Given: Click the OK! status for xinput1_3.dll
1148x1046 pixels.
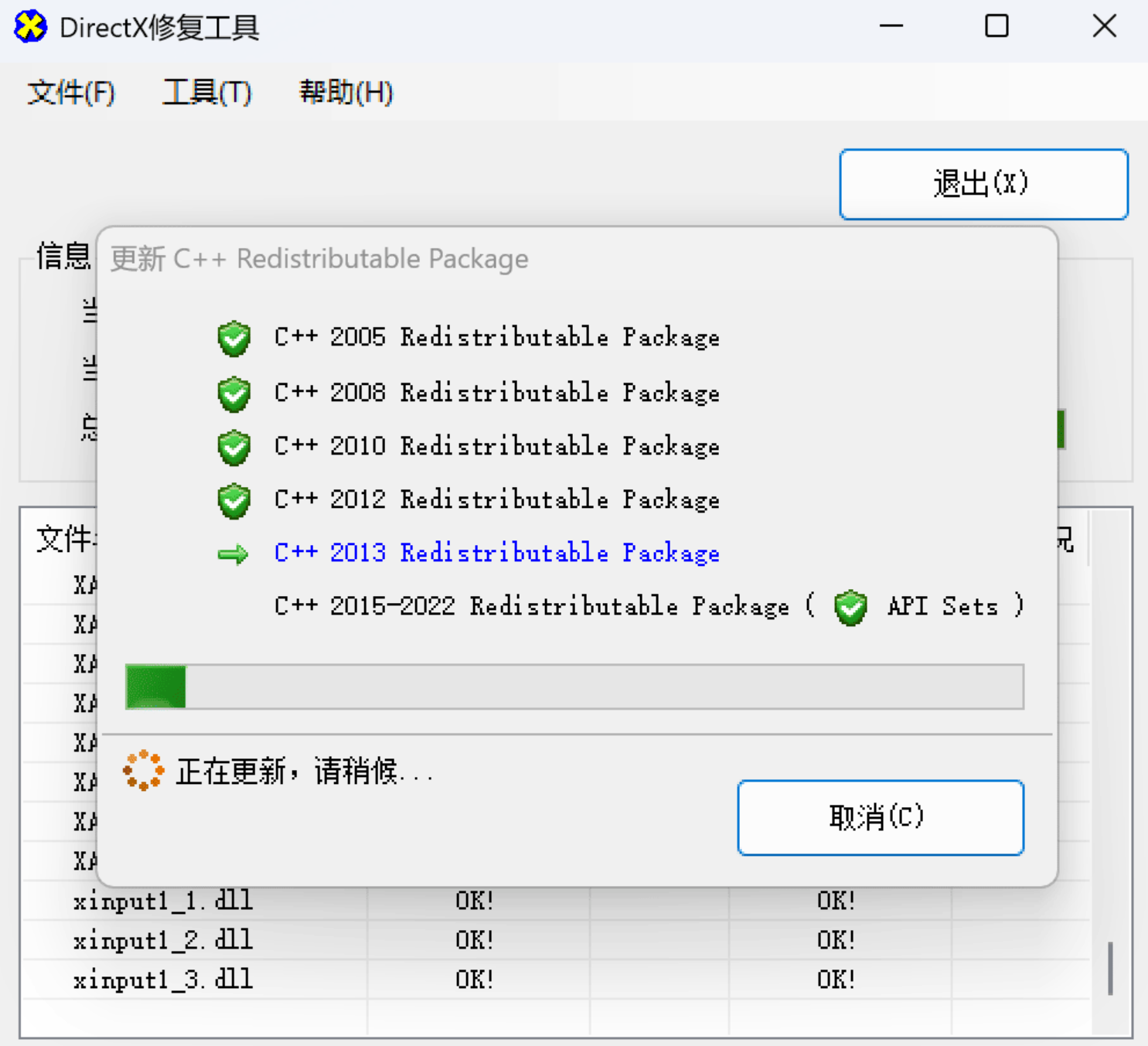Looking at the screenshot, I should click(x=474, y=980).
